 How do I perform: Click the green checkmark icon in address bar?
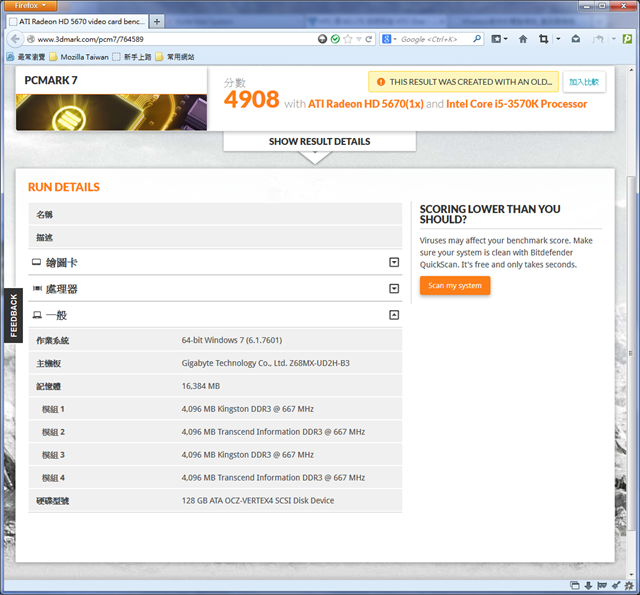pos(335,39)
